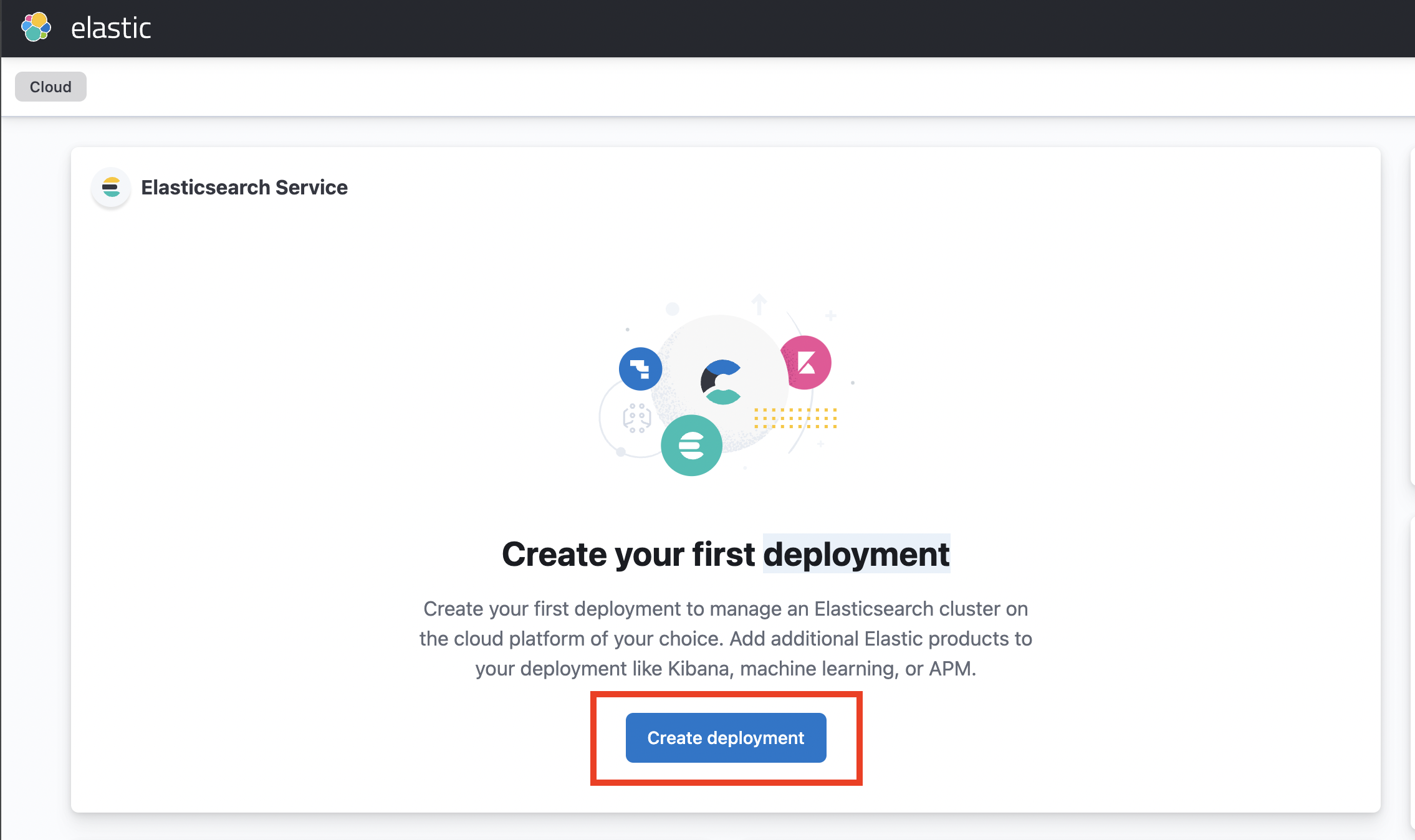
Task: Click the small plus sign near Kibana
Action: (830, 316)
